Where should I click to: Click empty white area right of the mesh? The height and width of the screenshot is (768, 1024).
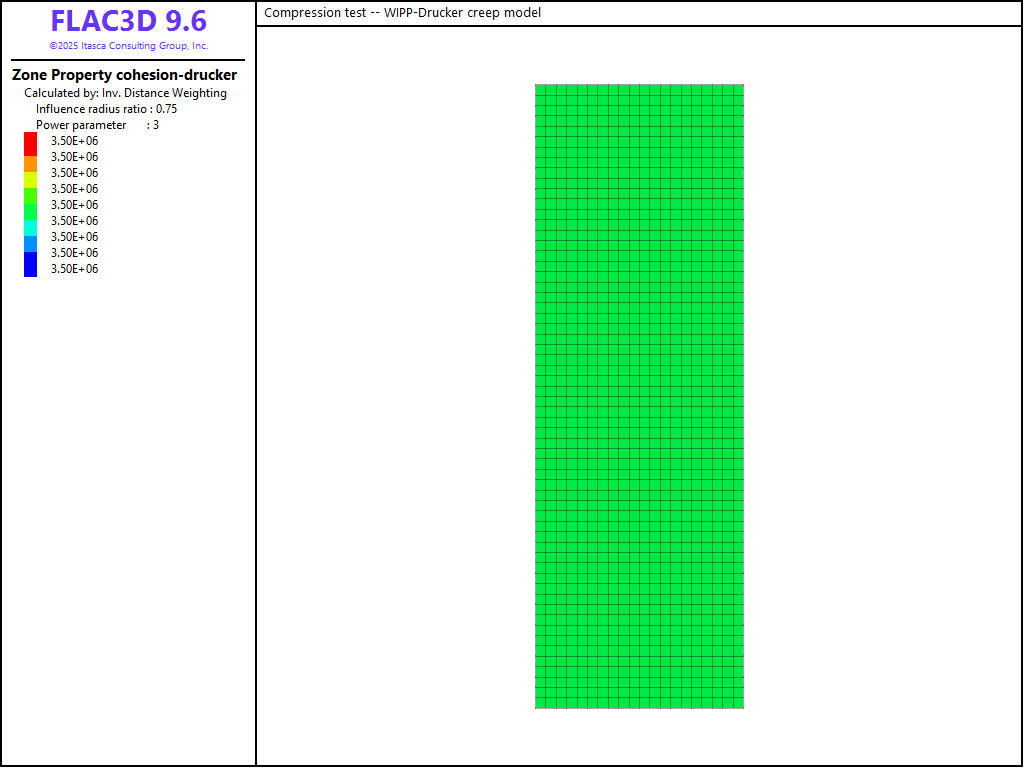(880, 400)
